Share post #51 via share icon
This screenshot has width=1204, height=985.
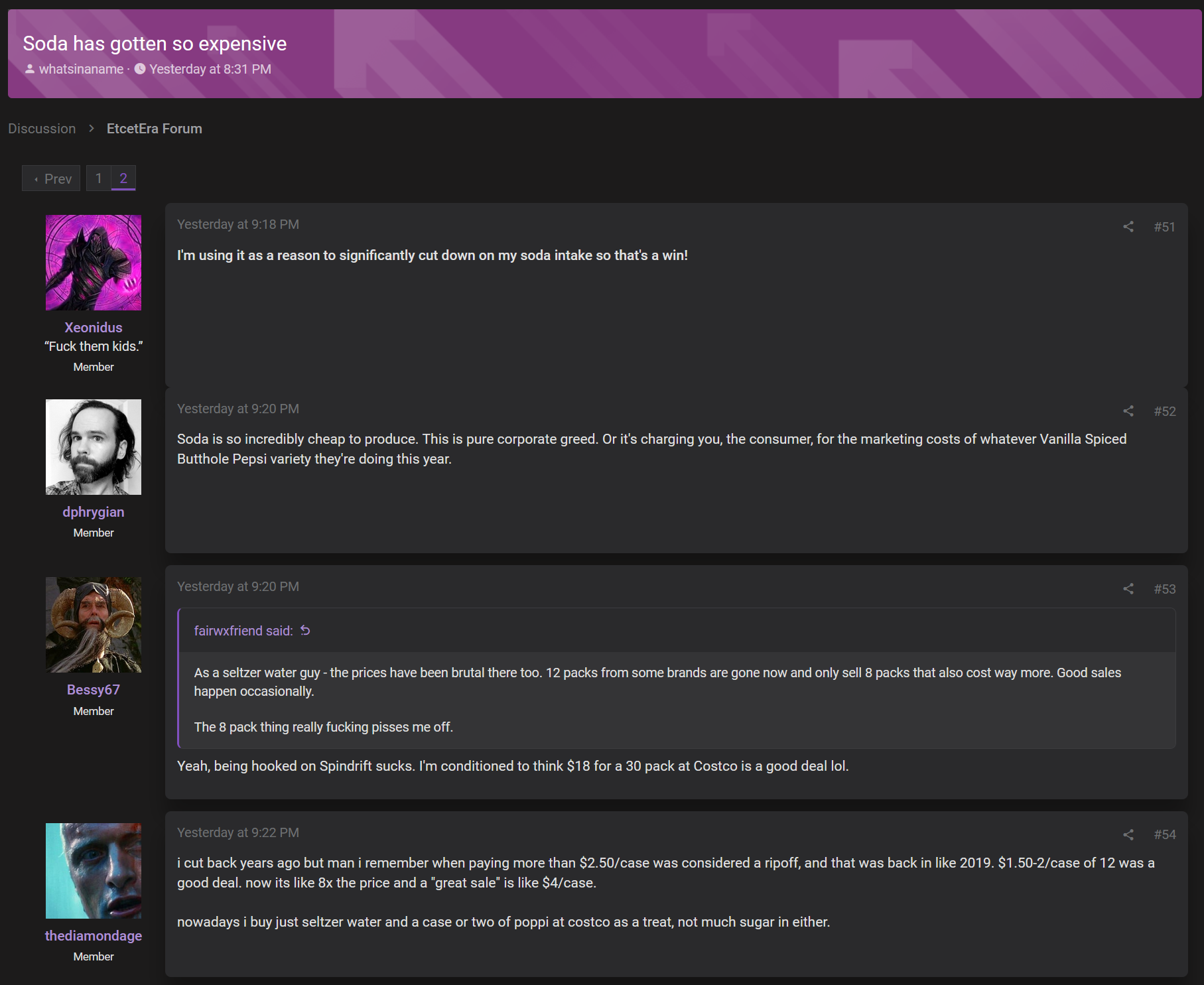click(x=1128, y=227)
